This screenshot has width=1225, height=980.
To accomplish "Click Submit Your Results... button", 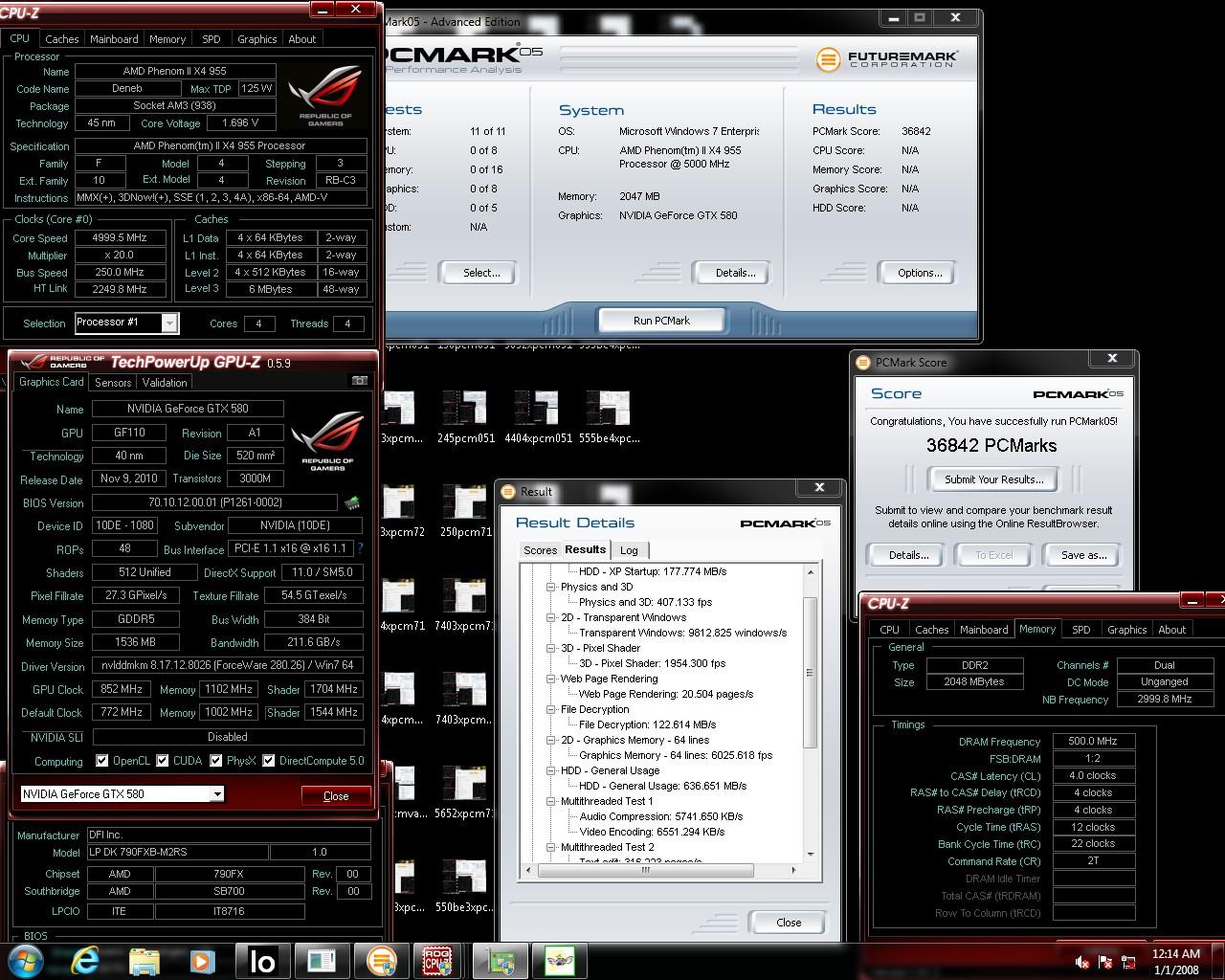I will [x=993, y=479].
